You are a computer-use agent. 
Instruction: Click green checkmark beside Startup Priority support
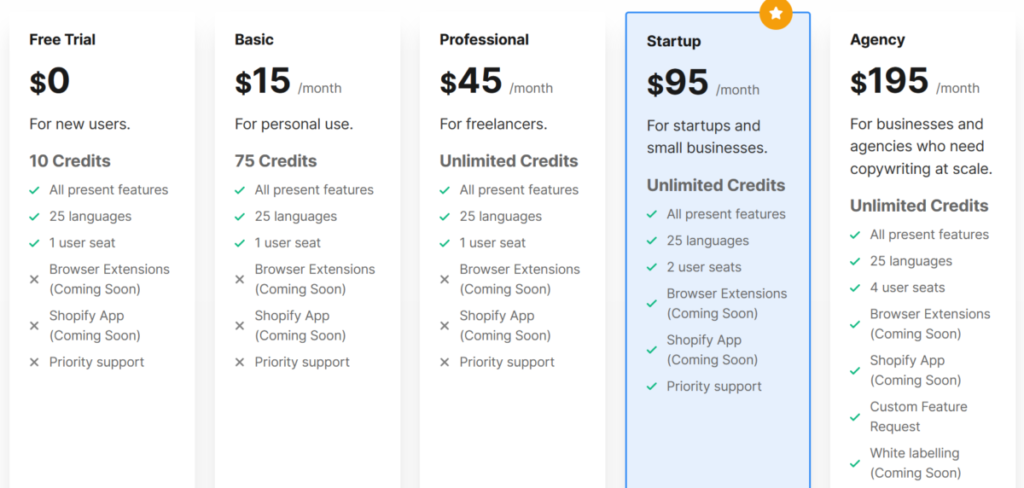click(x=652, y=386)
